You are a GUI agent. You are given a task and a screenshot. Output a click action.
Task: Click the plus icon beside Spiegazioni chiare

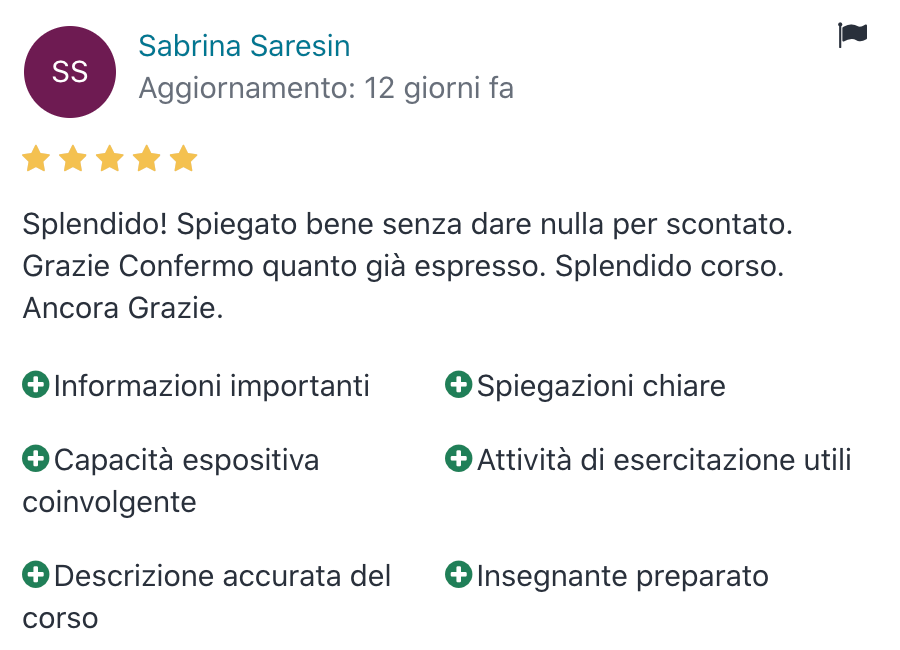(458, 384)
